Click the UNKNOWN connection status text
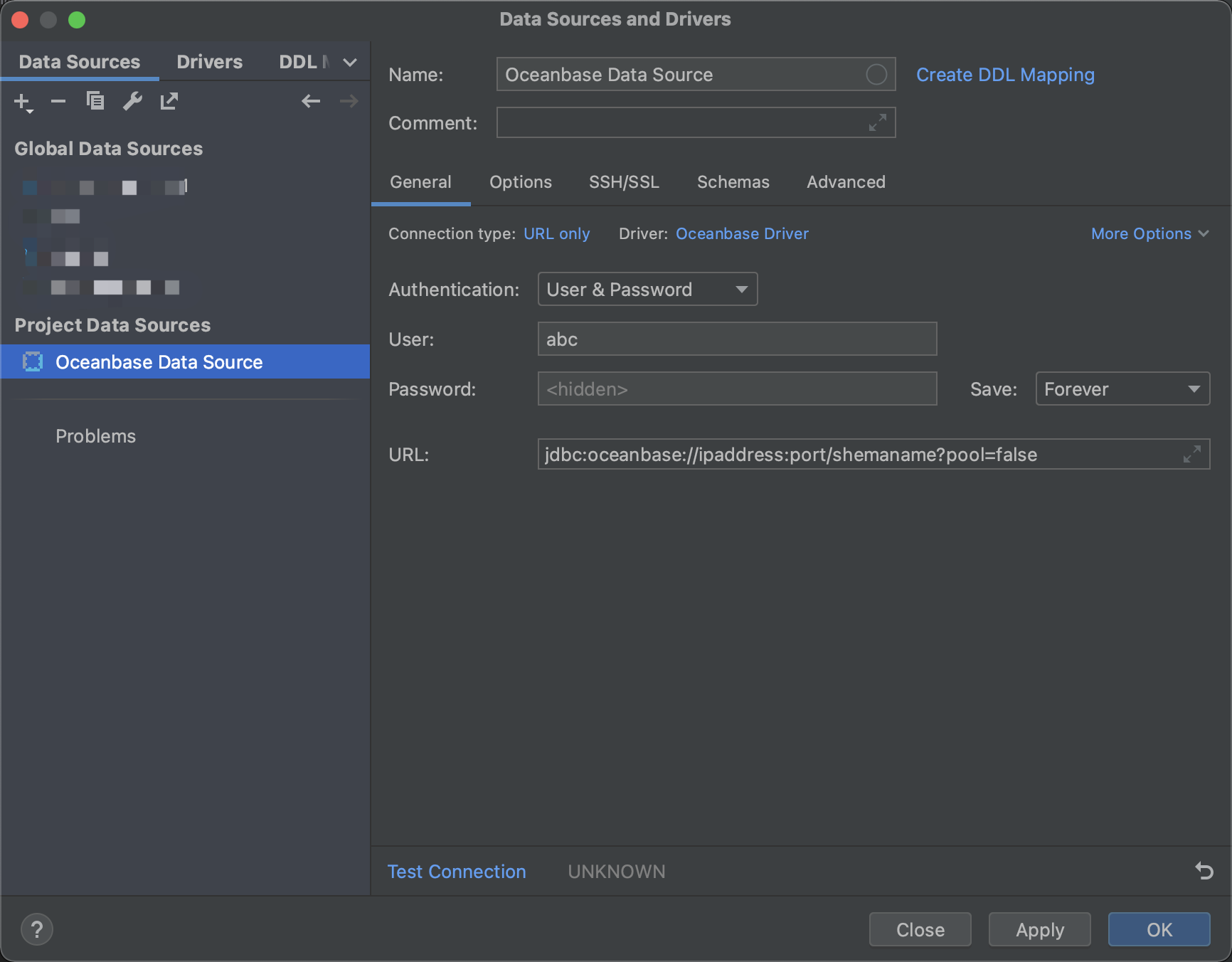This screenshot has width=1232, height=962. tap(617, 872)
